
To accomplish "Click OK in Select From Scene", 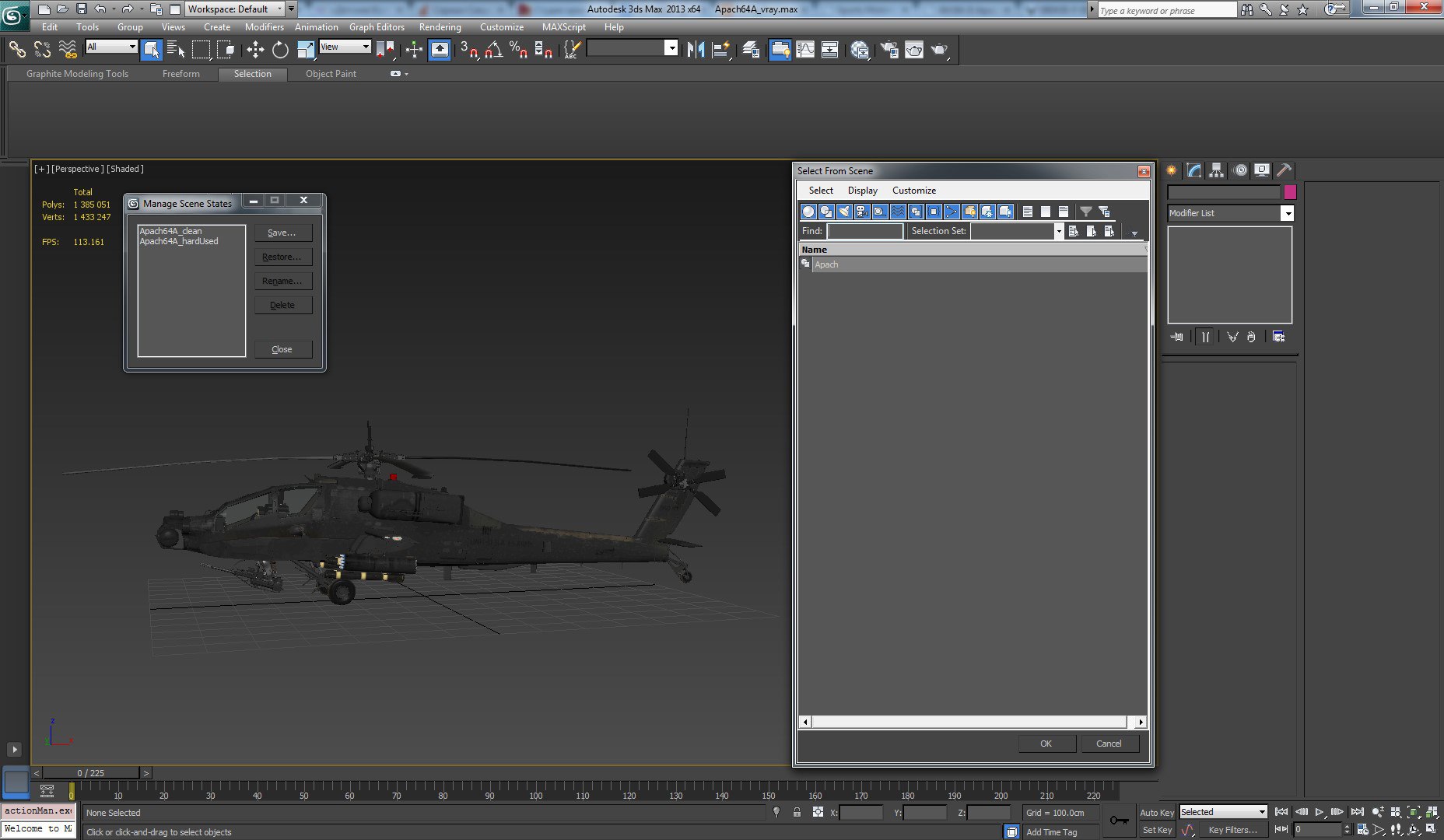I will pos(1046,744).
